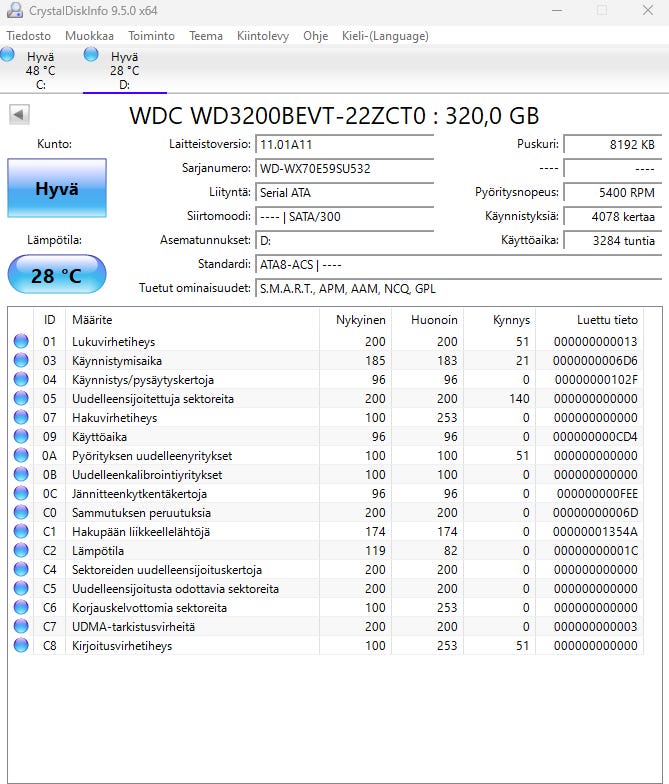This screenshot has width=669, height=784.
Task: Click status icon for Uudelleensijoitettuja sektoreita row
Action: pos(21,398)
